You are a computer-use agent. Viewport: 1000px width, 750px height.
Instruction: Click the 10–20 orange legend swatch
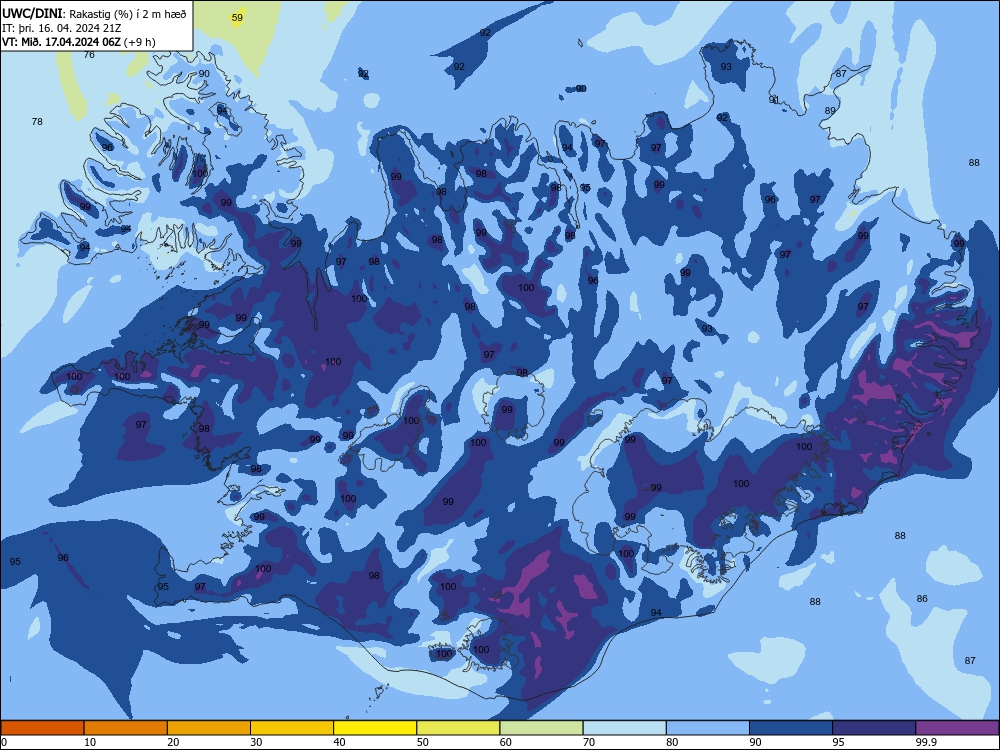click(126, 728)
